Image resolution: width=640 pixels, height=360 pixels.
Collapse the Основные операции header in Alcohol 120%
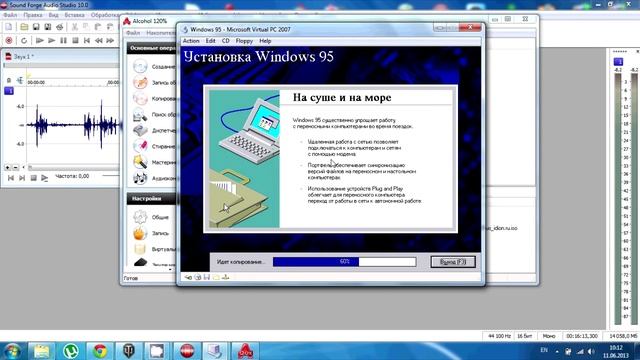point(151,48)
